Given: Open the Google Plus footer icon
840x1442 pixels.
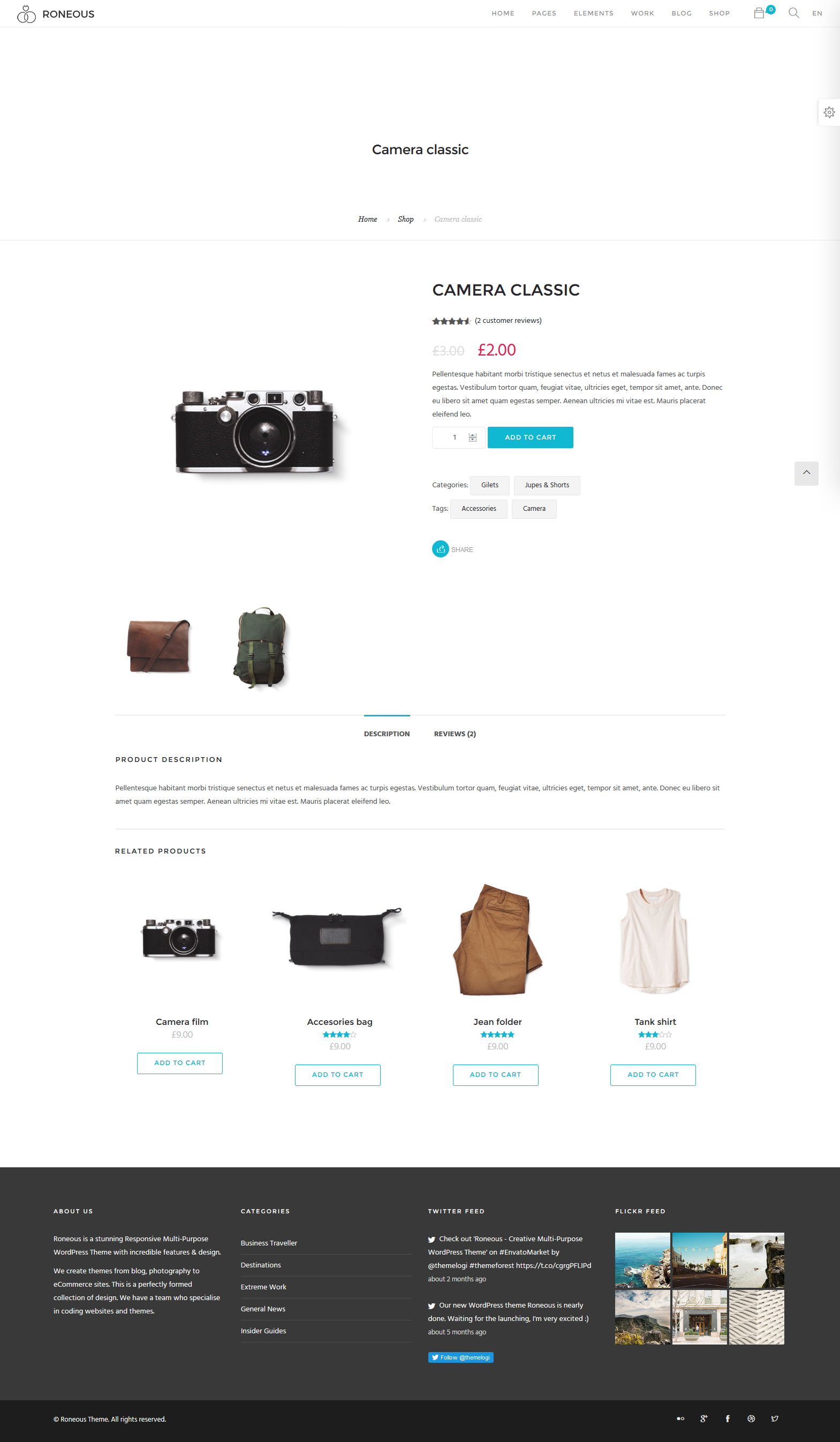Looking at the screenshot, I should click(x=704, y=1418).
